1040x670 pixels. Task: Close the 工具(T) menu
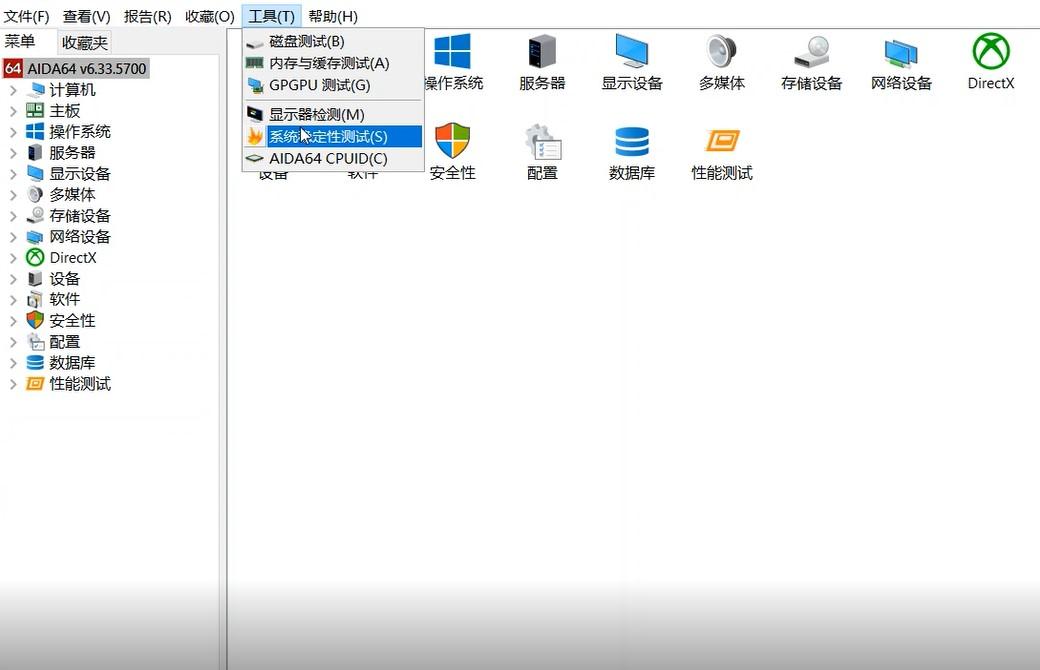pyautogui.click(x=271, y=16)
